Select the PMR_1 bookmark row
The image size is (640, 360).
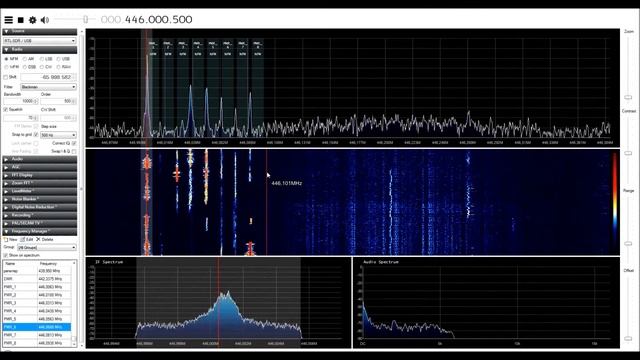pyautogui.click(x=37, y=287)
